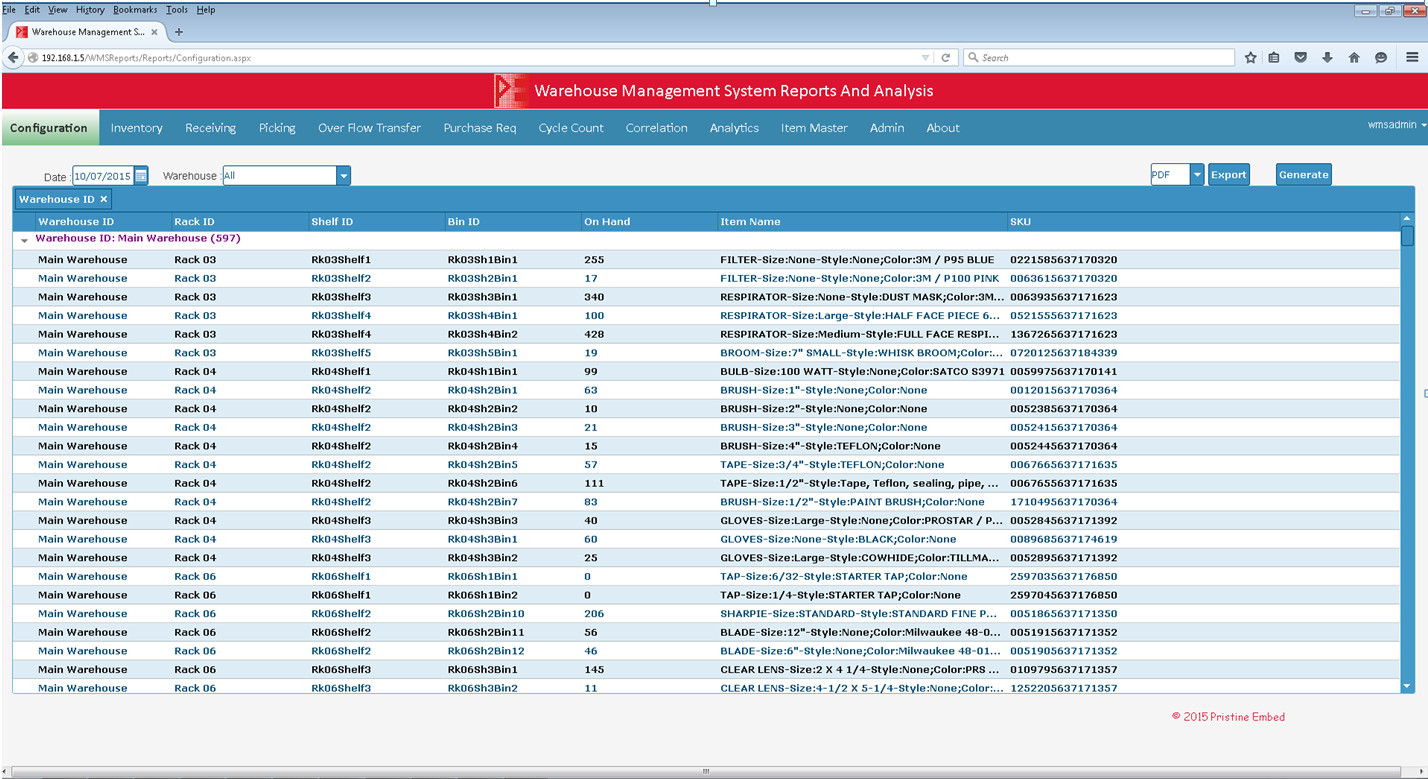1428x779 pixels.
Task: Click SKU 0063615637170320
Action: 1063,279
